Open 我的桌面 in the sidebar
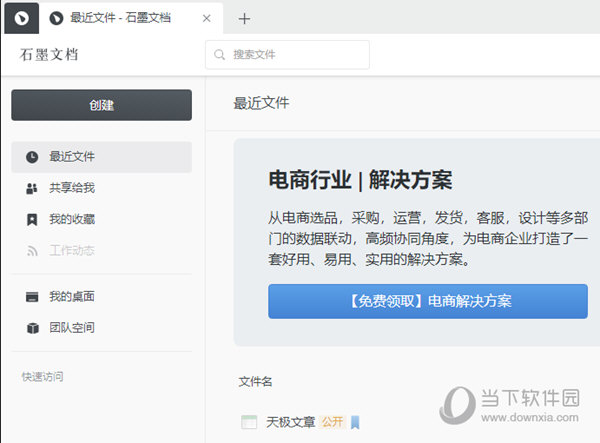Screen dimensions: 600x443 pos(101,297)
